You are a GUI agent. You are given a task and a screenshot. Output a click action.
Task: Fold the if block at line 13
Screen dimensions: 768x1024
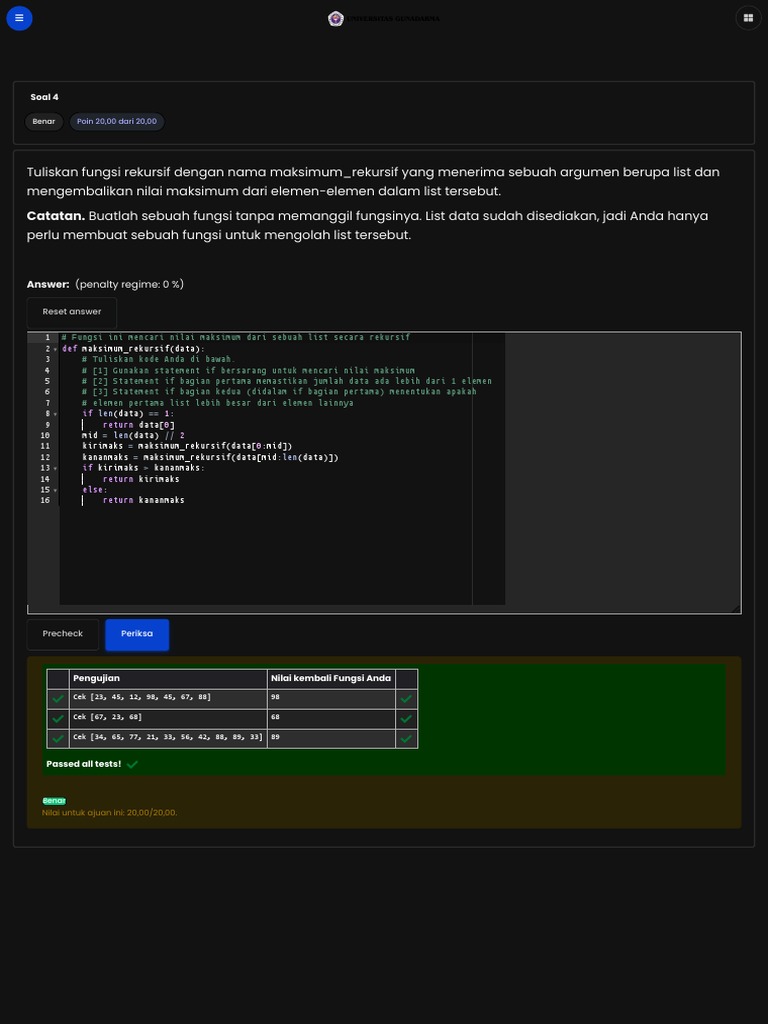click(55, 468)
